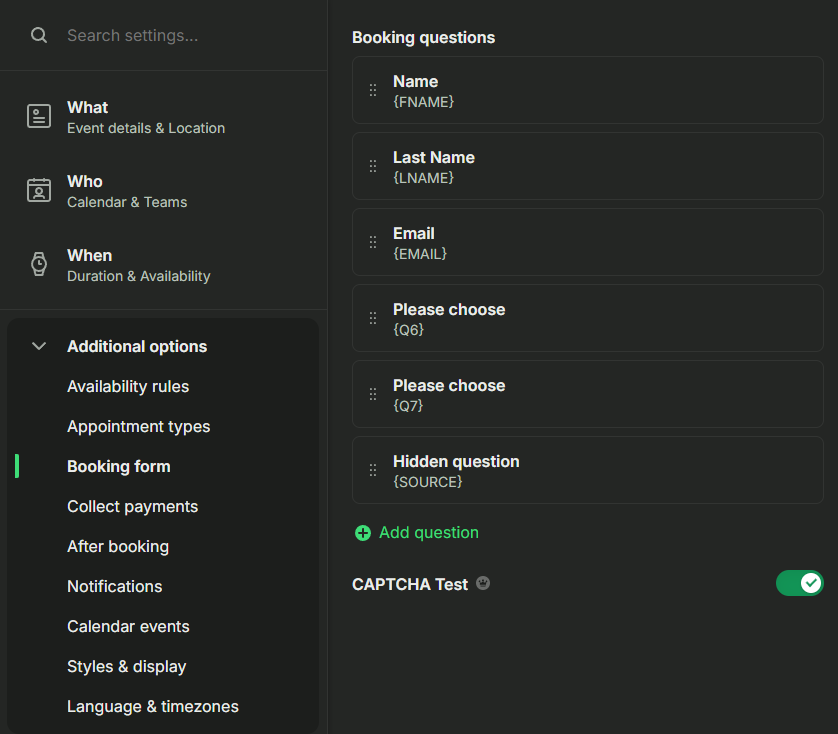Focus the Search settings field

[x=182, y=35]
